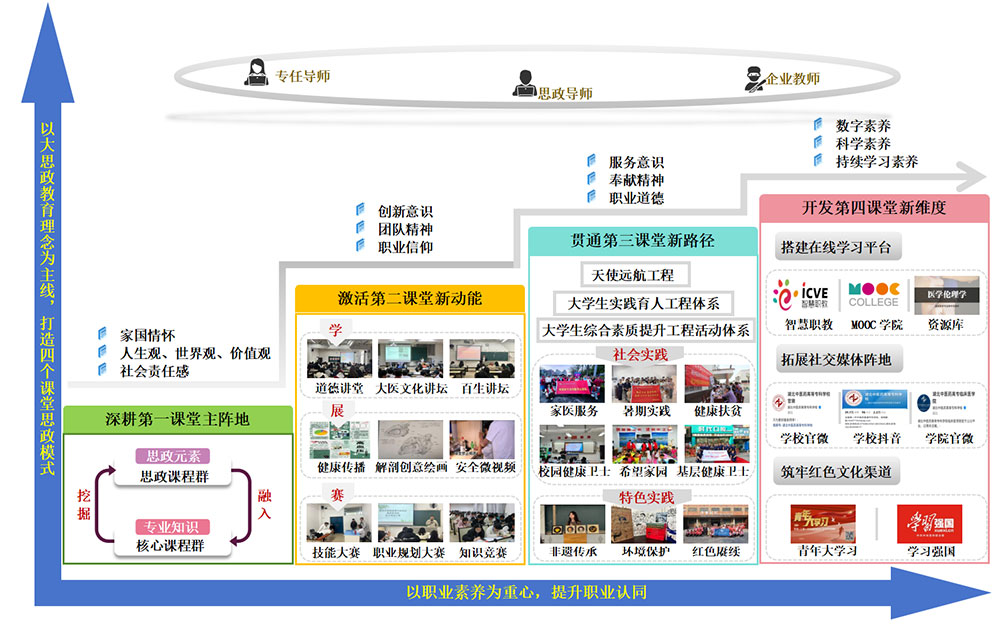Click the 思政导师 person icon
The width and height of the screenshot is (1000, 624).
pyautogui.click(x=524, y=85)
